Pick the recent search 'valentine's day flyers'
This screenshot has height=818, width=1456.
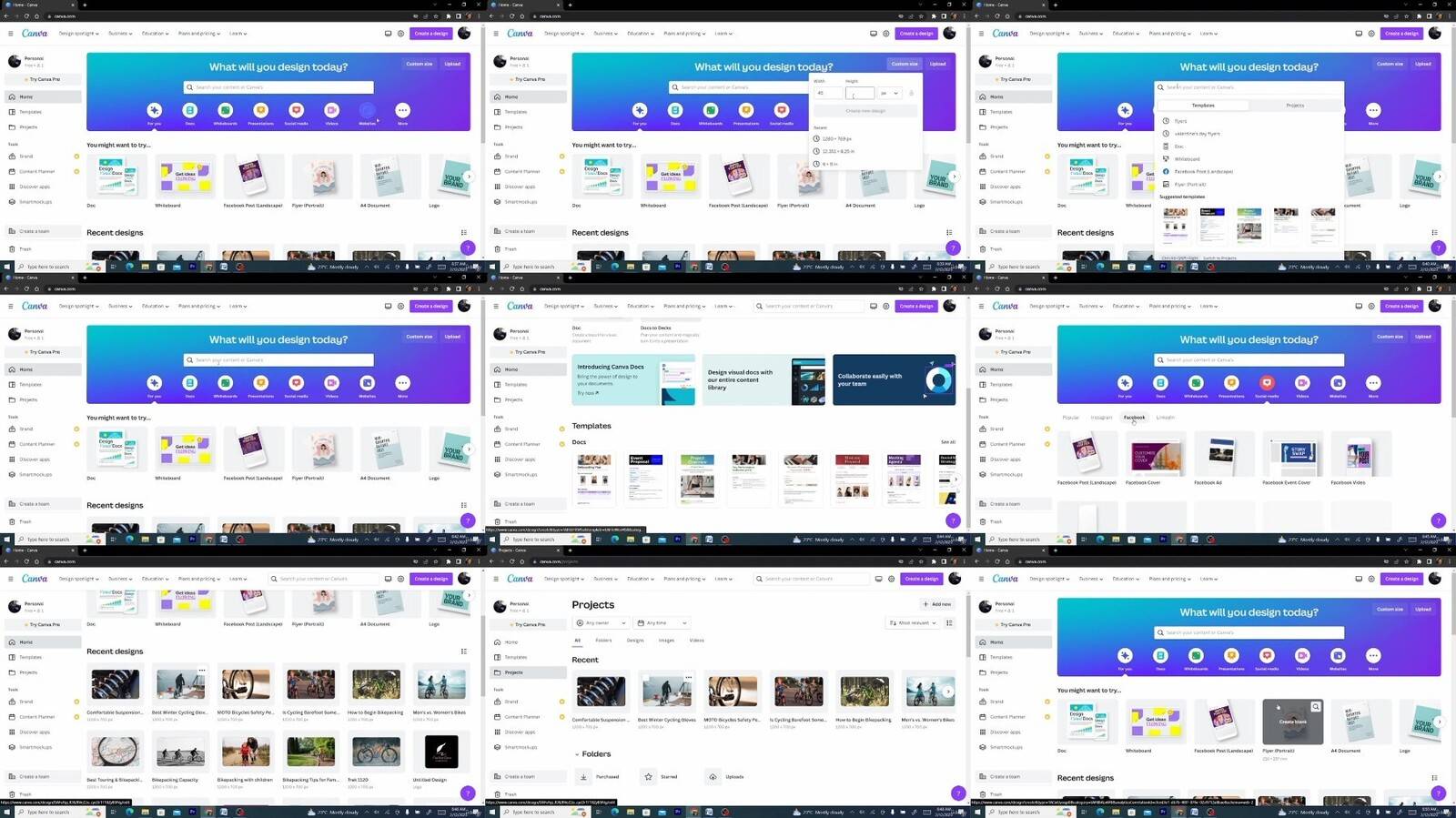point(1197,134)
